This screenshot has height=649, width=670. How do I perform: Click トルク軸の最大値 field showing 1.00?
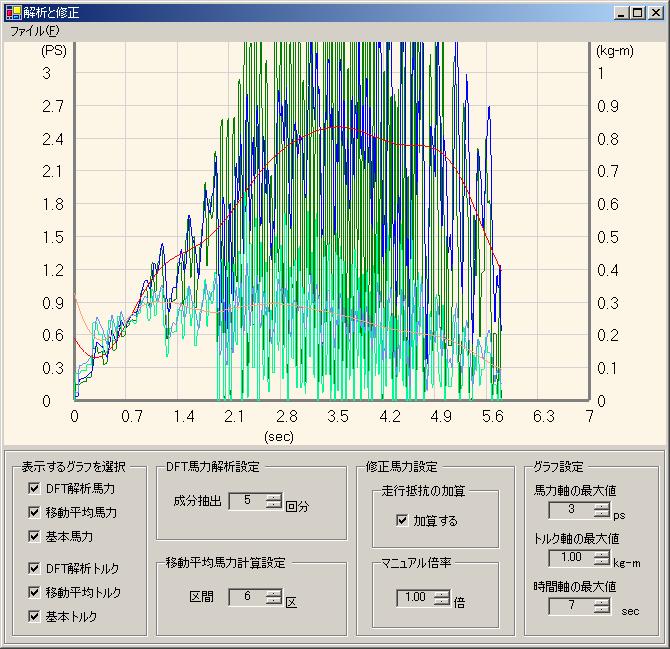point(571,558)
